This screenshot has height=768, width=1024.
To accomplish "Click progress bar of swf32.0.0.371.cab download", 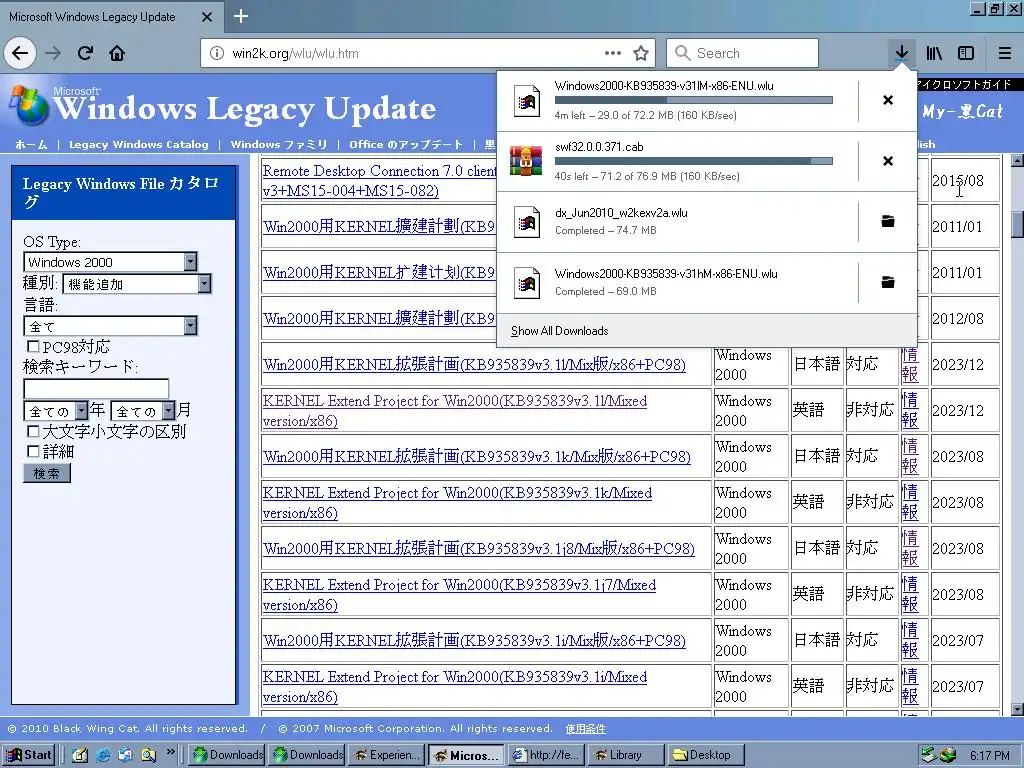I will (x=694, y=161).
